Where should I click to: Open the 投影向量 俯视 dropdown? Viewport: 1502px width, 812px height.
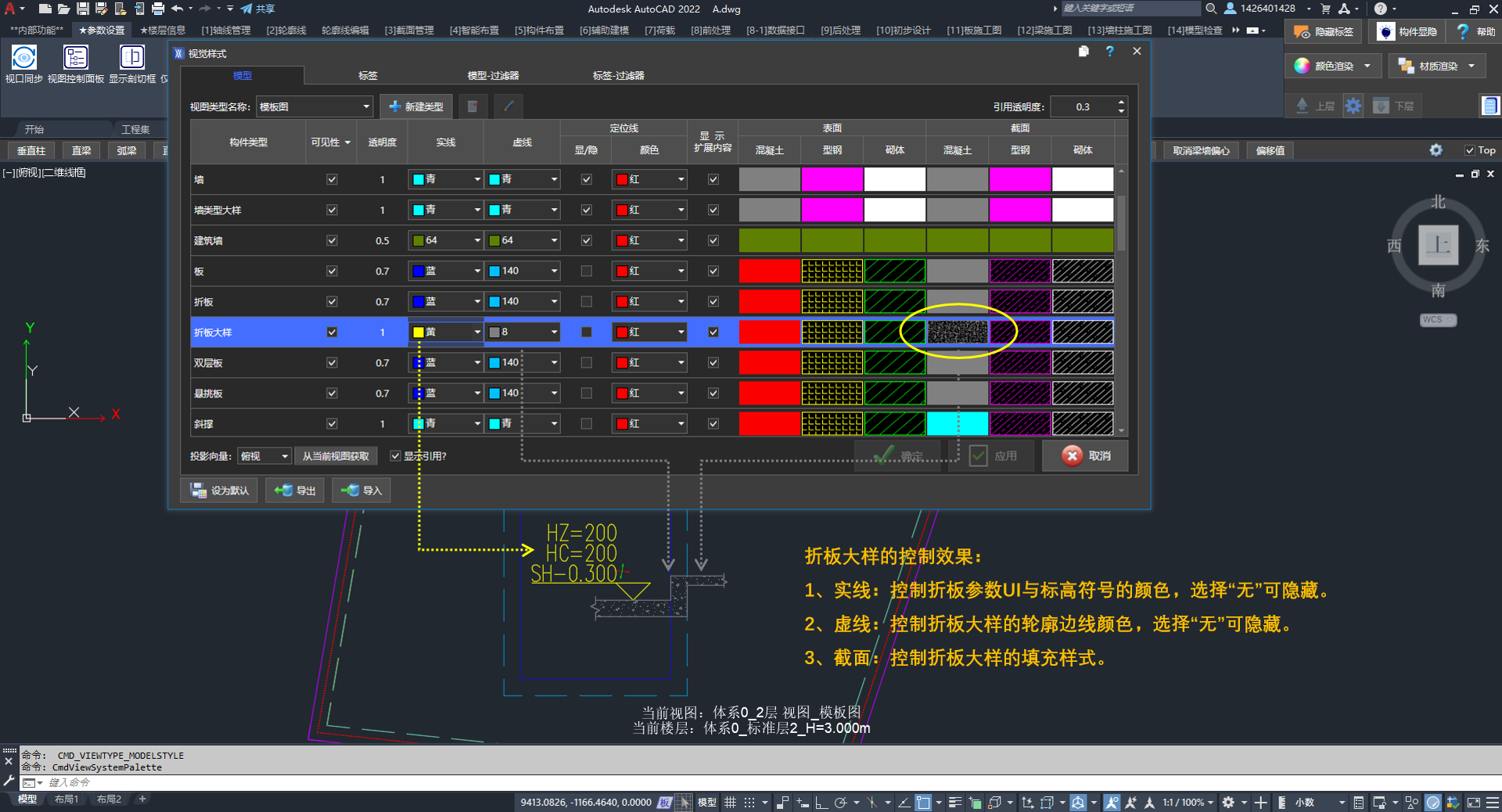[284, 456]
